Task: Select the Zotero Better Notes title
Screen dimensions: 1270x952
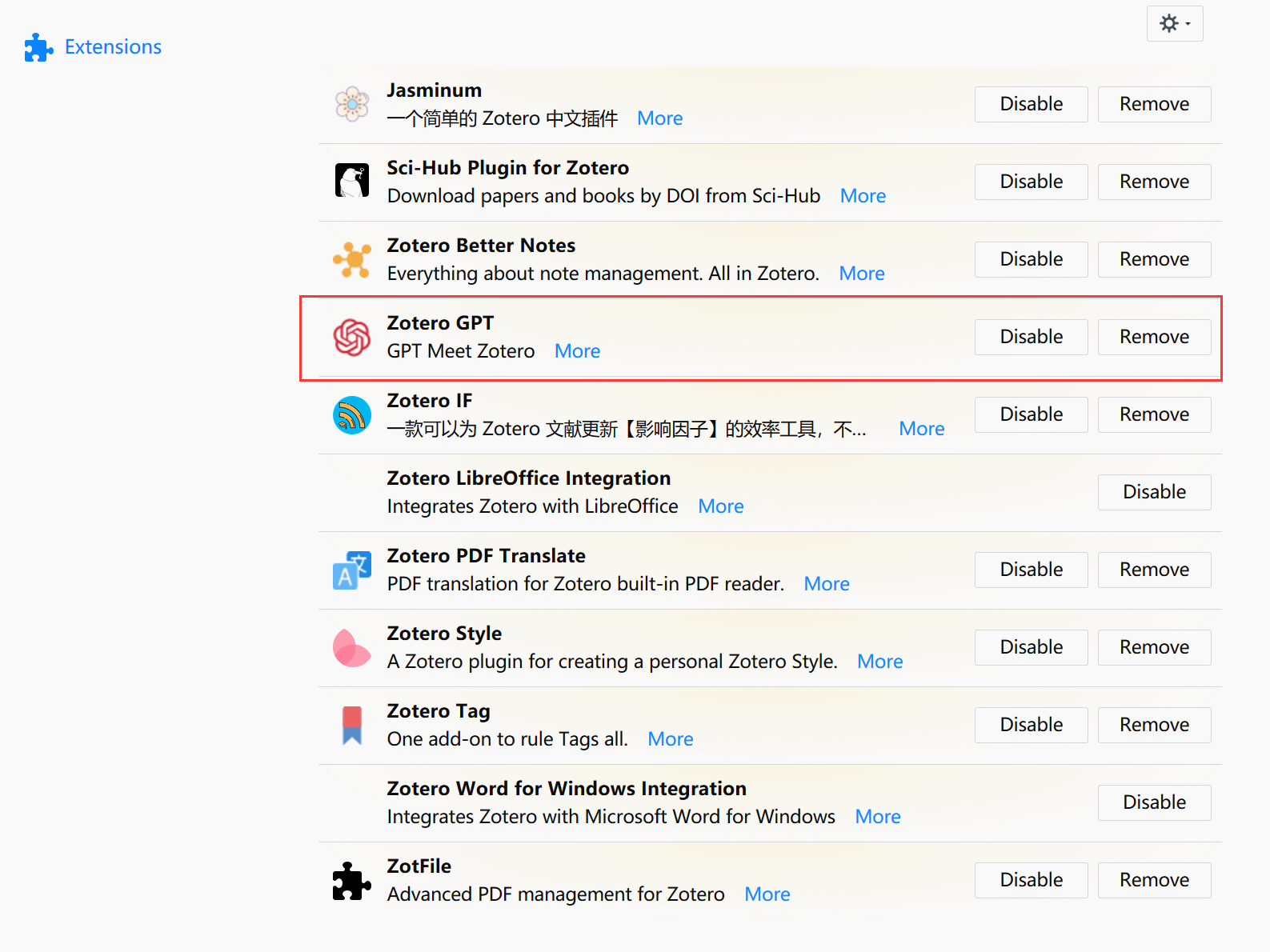Action: (x=482, y=246)
